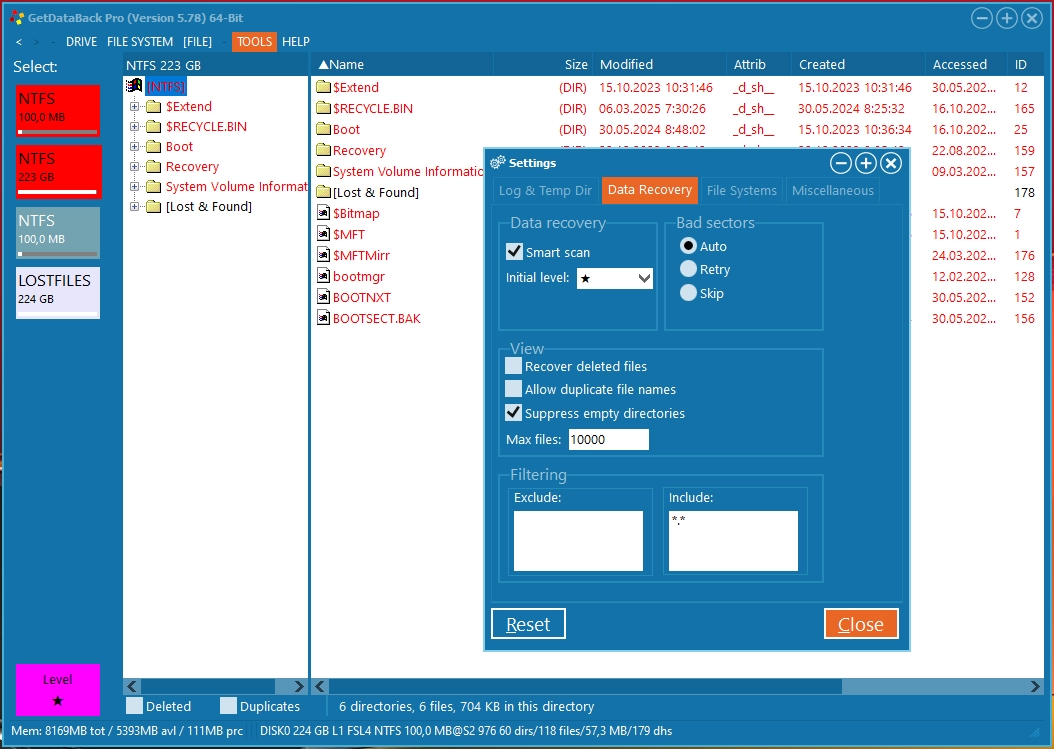This screenshot has height=749, width=1054.
Task: Click the [Lost & Found] folder icon in list
Action: (323, 192)
